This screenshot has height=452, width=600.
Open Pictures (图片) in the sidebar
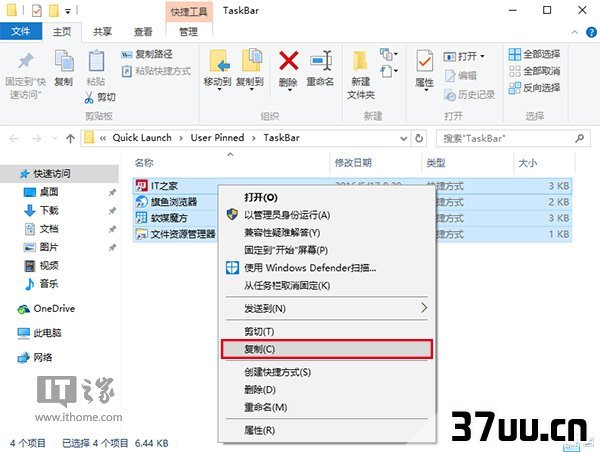tap(49, 247)
